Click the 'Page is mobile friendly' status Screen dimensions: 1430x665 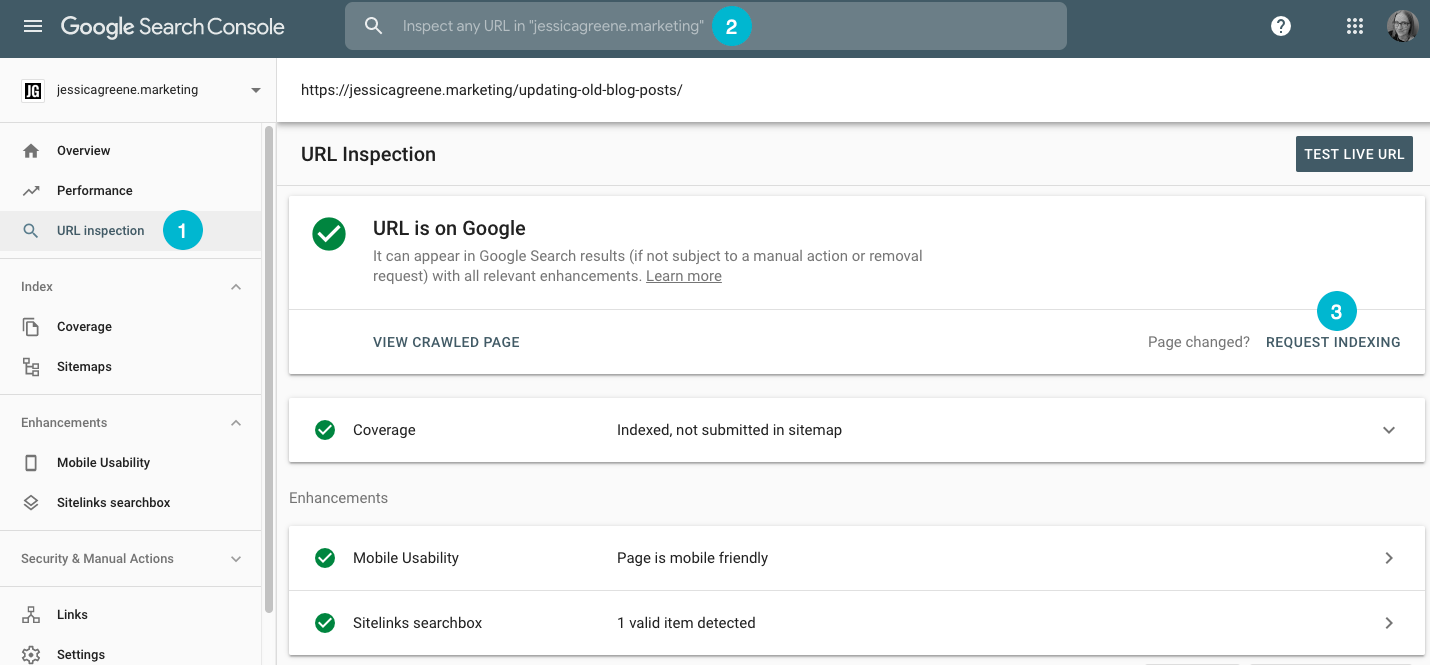pyautogui.click(x=693, y=558)
